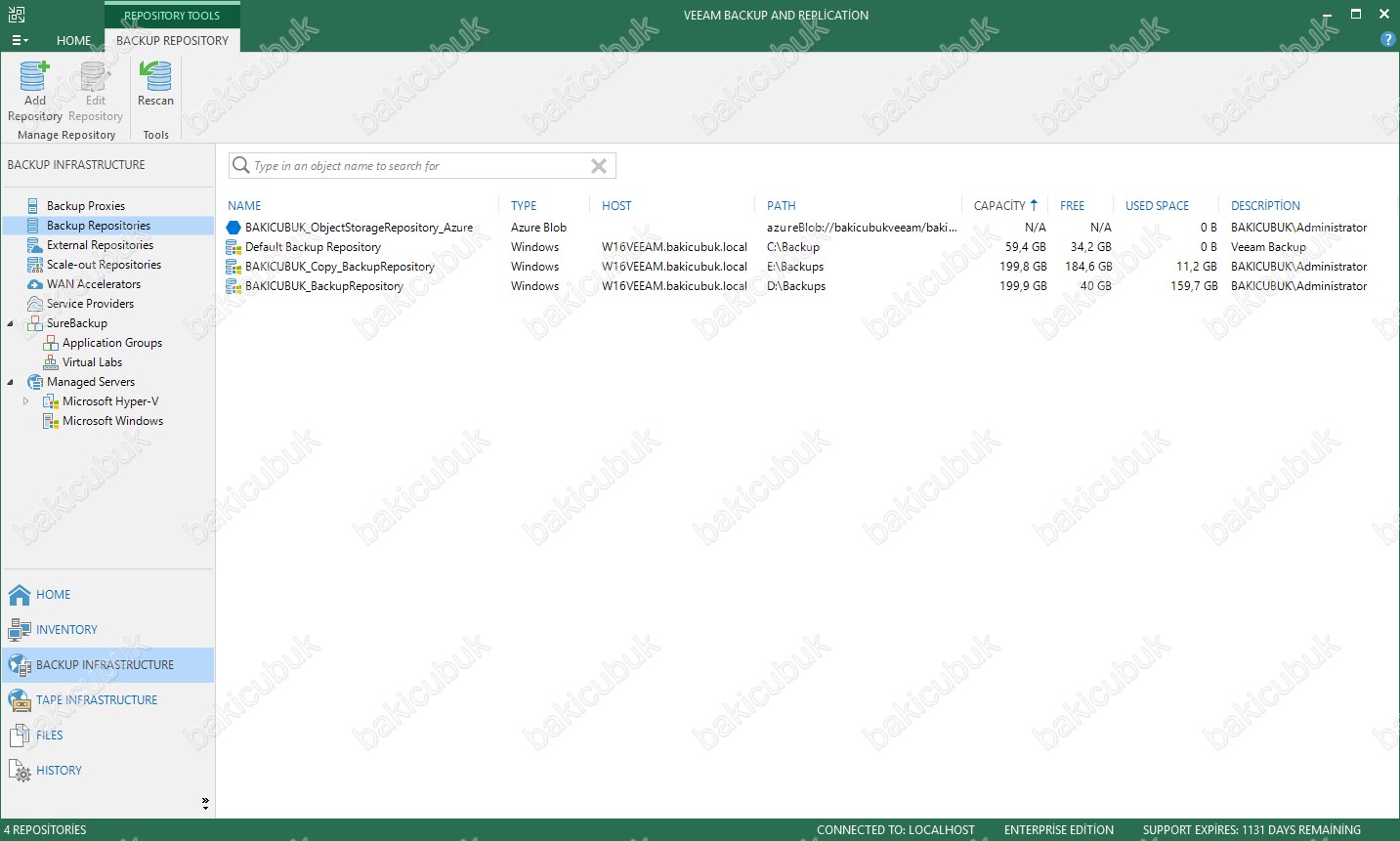Collapse the SureBackup tree node
1400x841 pixels.
[11, 323]
